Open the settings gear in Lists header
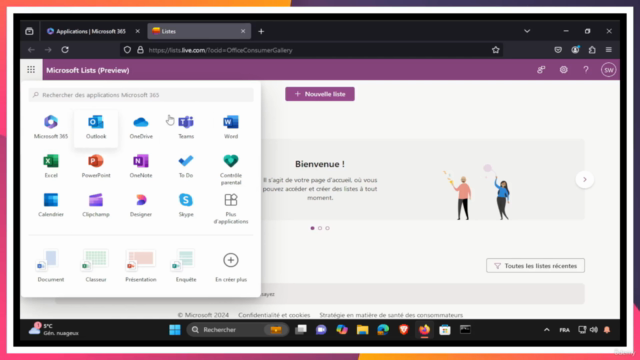The height and width of the screenshot is (360, 640). (563, 70)
